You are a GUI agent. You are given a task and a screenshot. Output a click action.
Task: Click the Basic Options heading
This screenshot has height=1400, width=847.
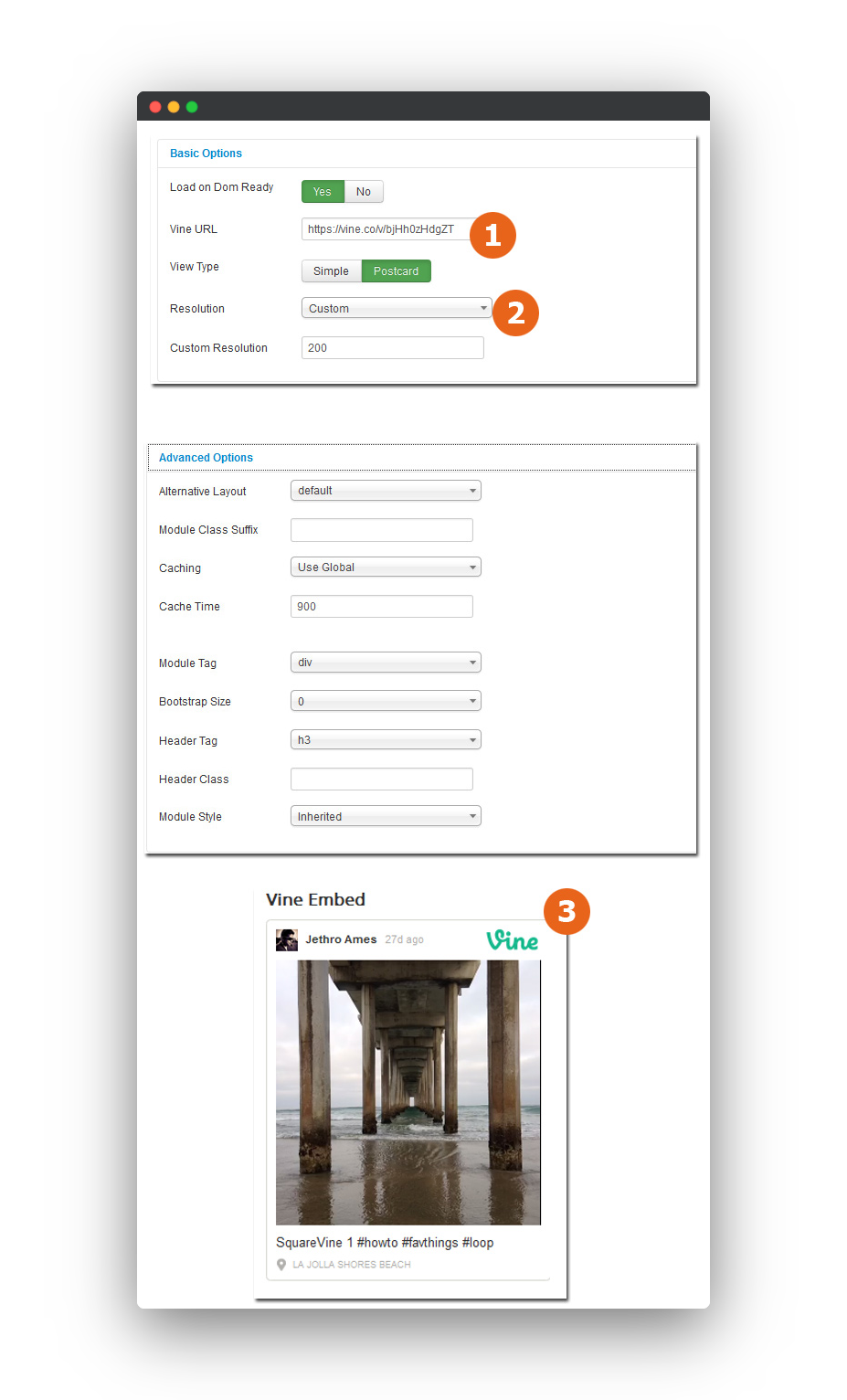(x=206, y=154)
